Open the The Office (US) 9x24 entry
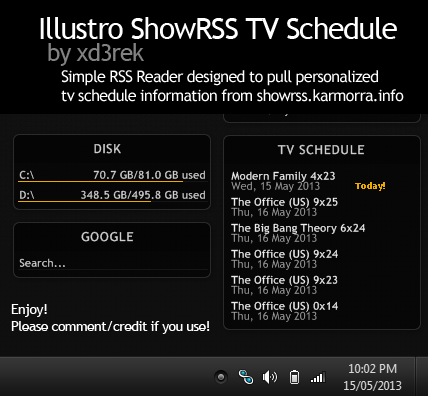Image resolution: width=428 pixels, height=396 pixels. click(x=284, y=254)
